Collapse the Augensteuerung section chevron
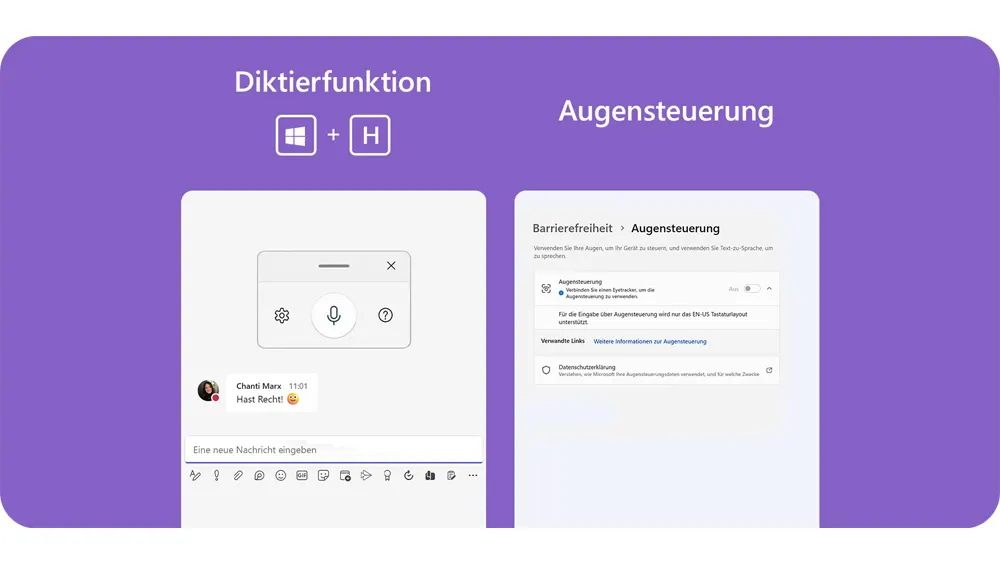1000x563 pixels. click(769, 288)
